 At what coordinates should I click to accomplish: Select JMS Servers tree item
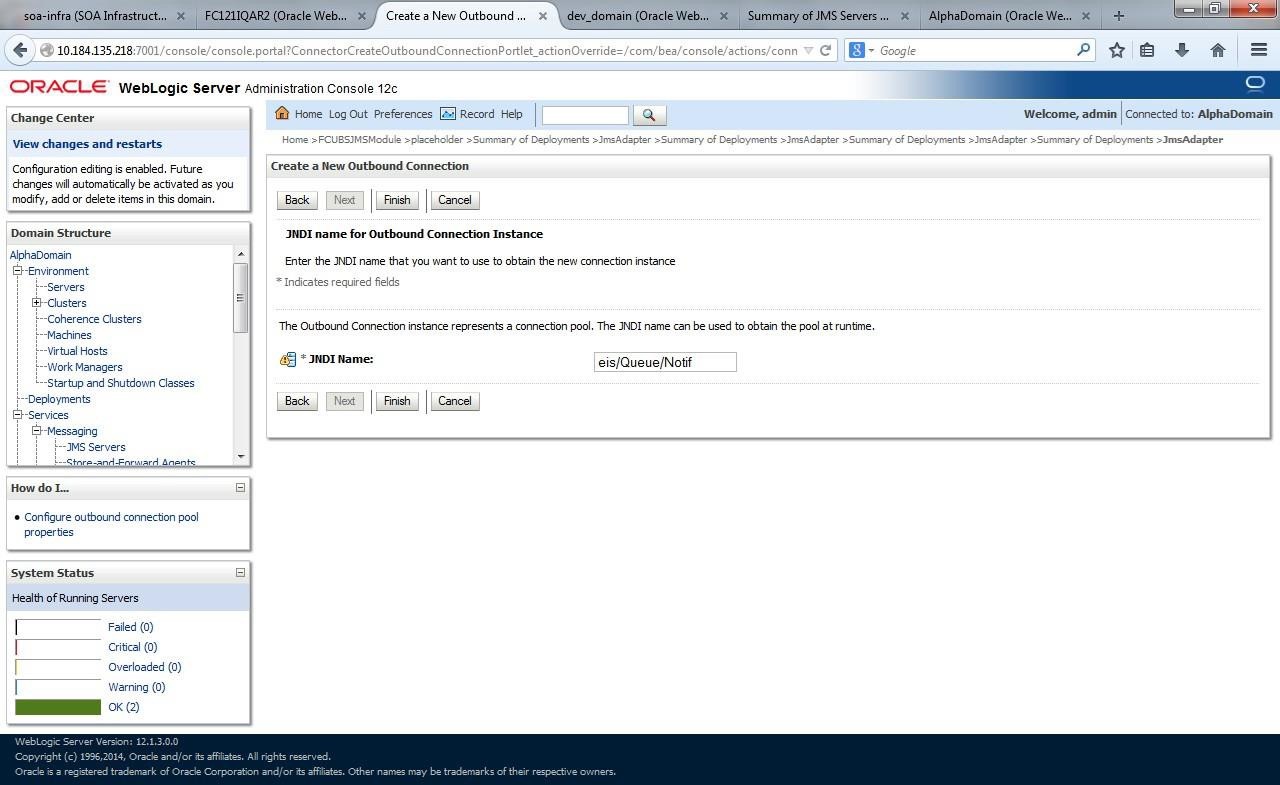(96, 447)
